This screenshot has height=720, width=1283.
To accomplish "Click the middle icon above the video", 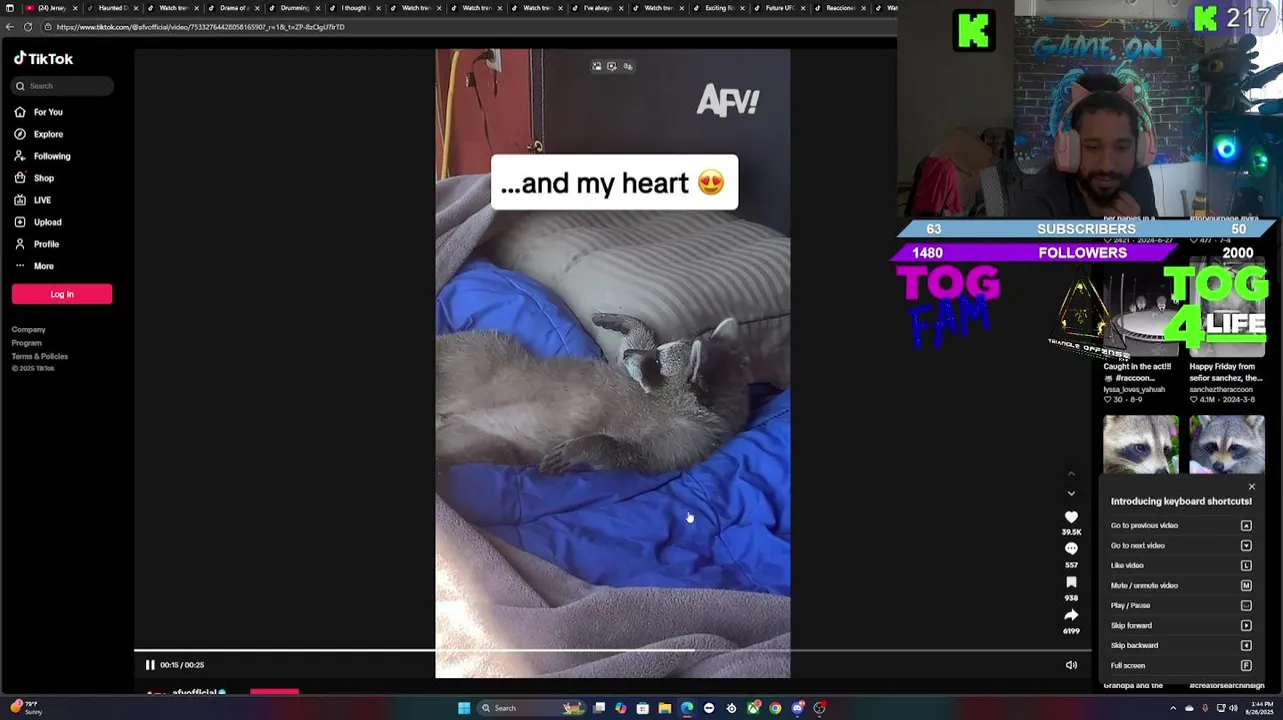I will tap(612, 66).
